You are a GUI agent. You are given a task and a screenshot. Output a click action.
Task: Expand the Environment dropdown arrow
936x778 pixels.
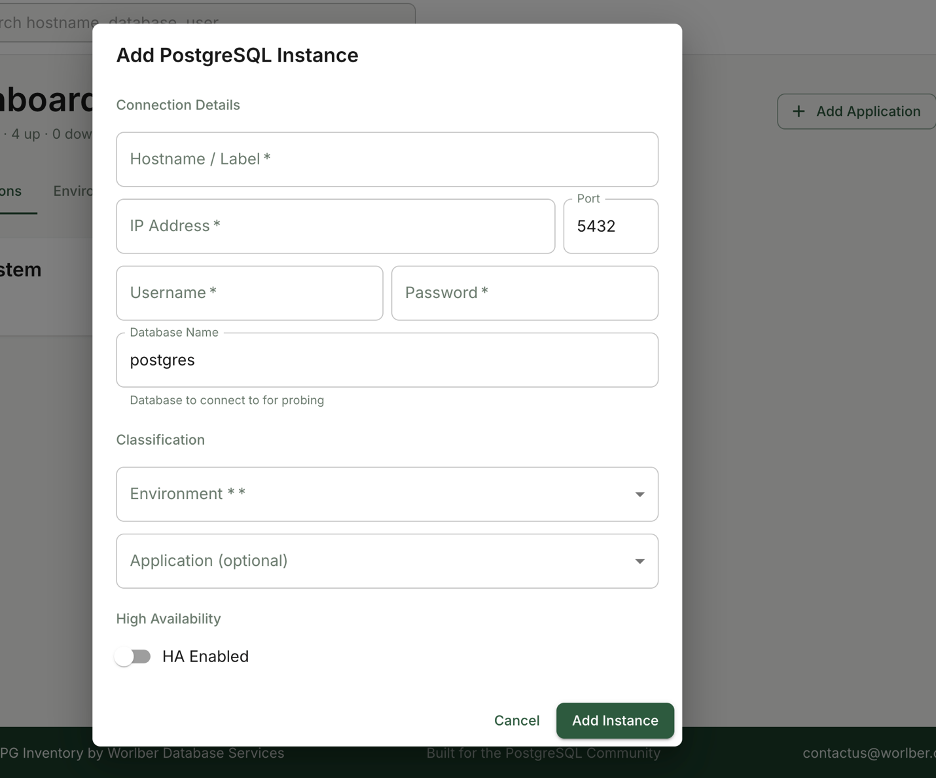639,494
